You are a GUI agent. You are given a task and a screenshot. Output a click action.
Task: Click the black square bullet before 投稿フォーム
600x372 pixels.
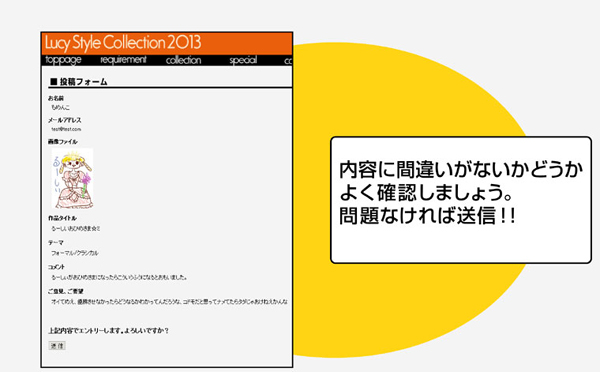click(54, 82)
